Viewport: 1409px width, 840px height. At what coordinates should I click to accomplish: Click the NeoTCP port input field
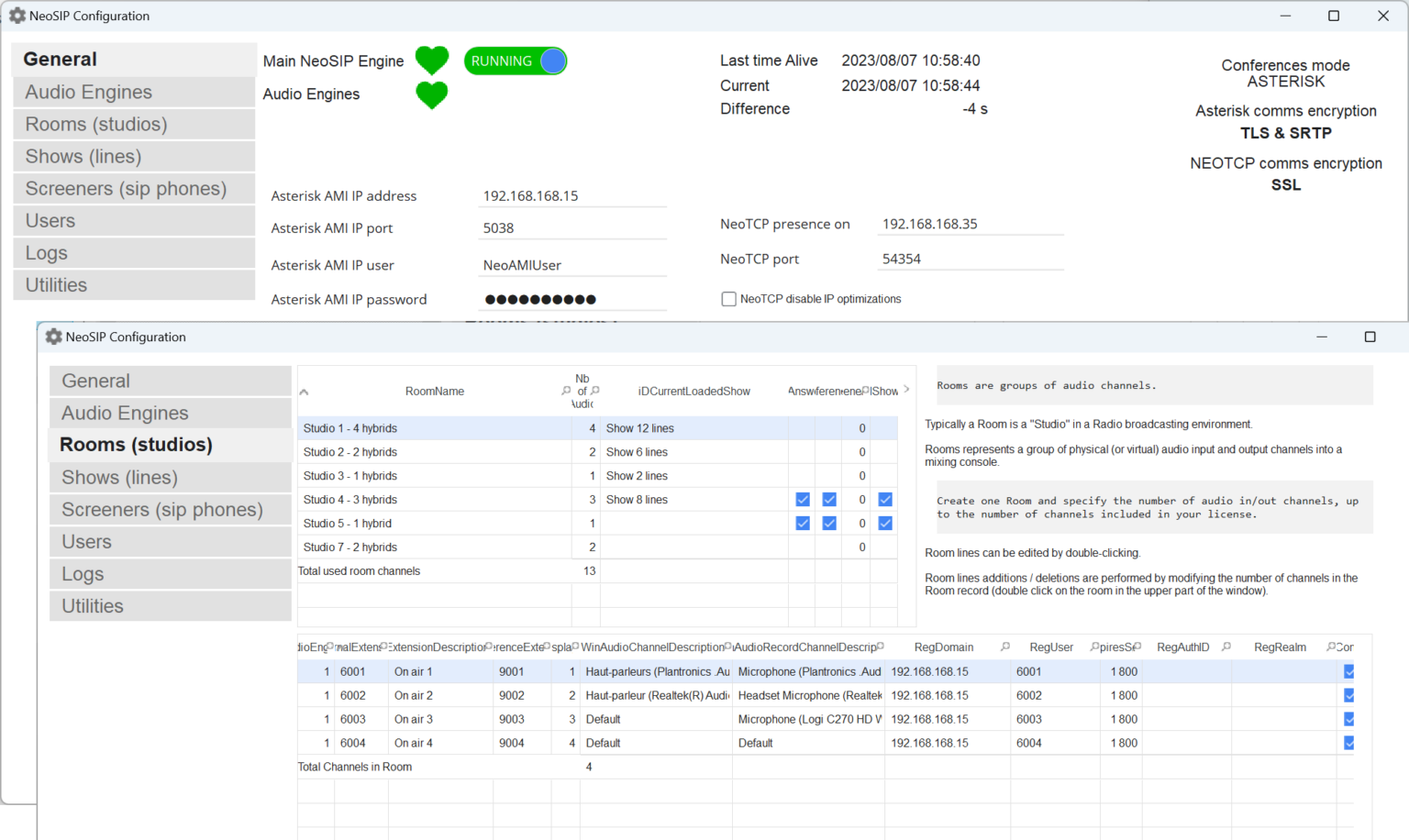[971, 259]
